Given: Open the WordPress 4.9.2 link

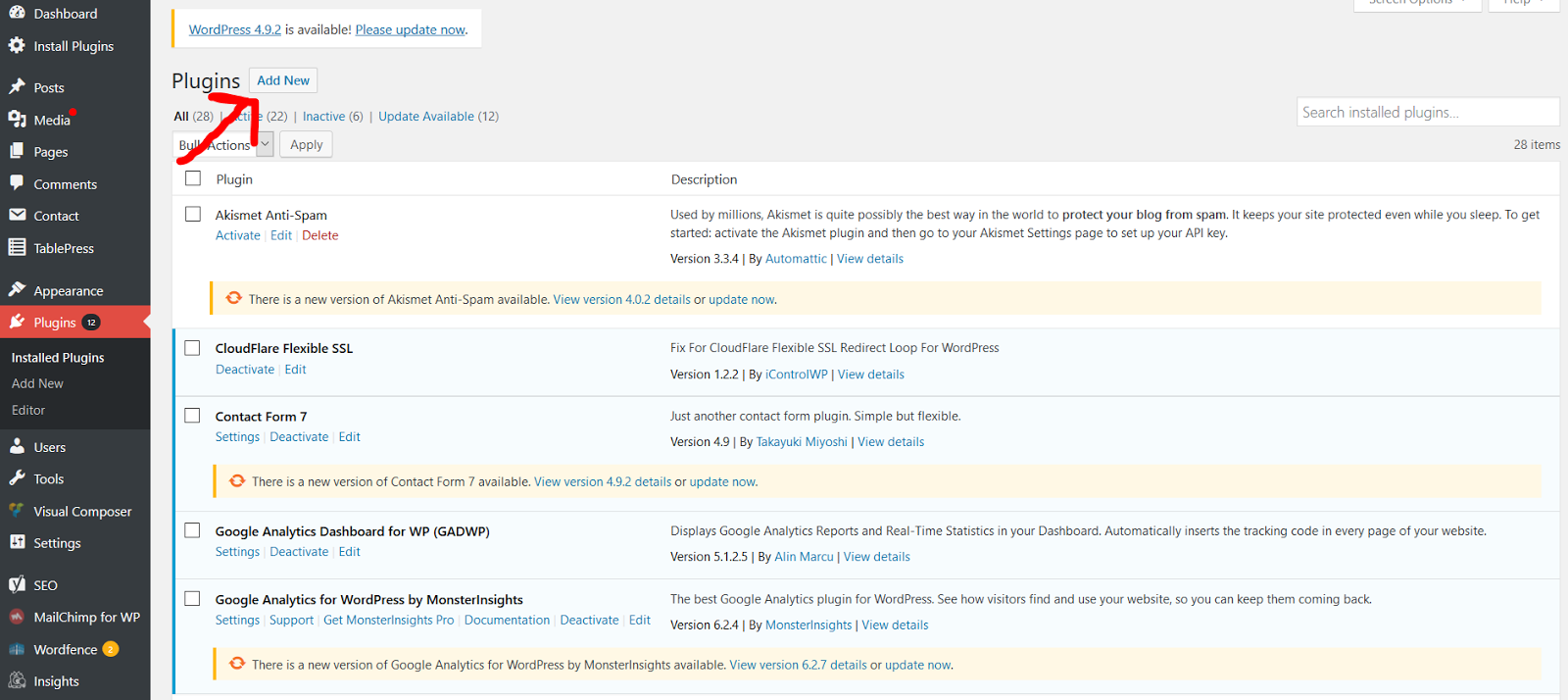Looking at the screenshot, I should coord(235,29).
